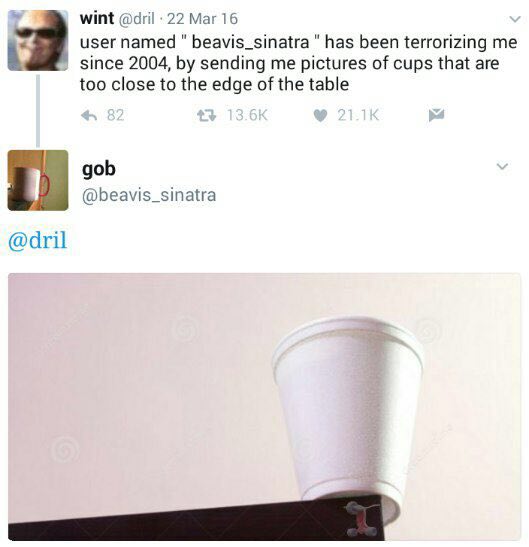Open the @beavis_sinatra handle
Viewport: 529px width, 547px height.
click(149, 195)
